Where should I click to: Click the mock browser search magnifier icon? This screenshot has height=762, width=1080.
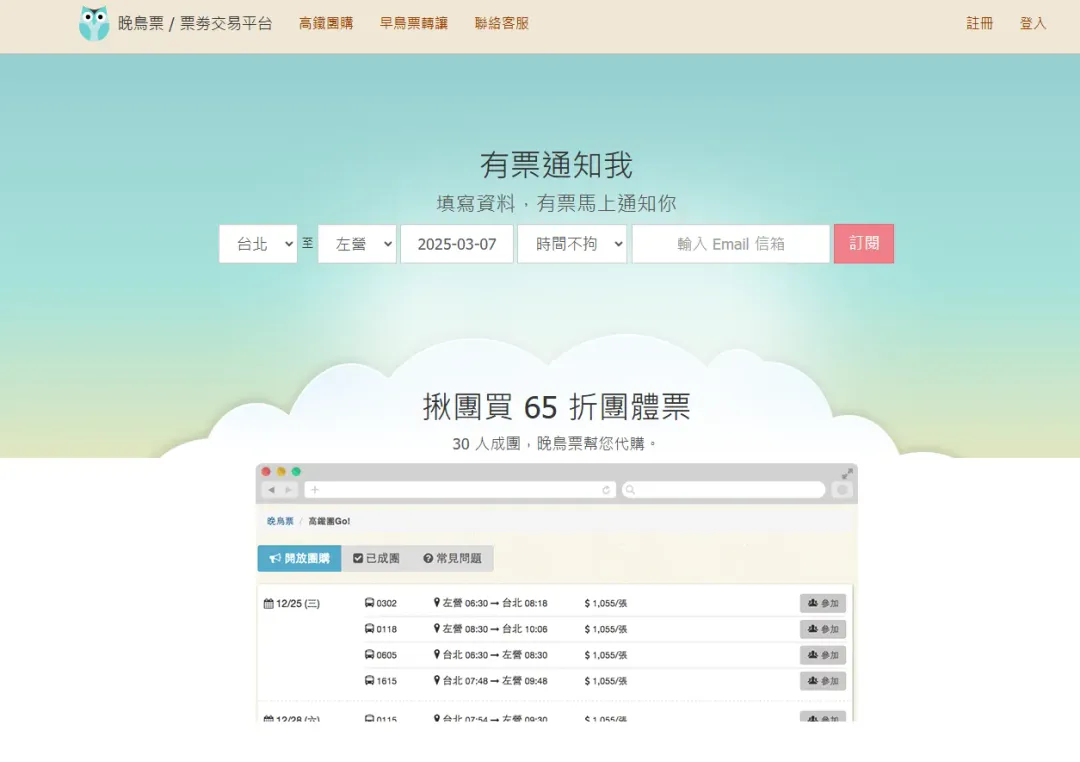630,490
